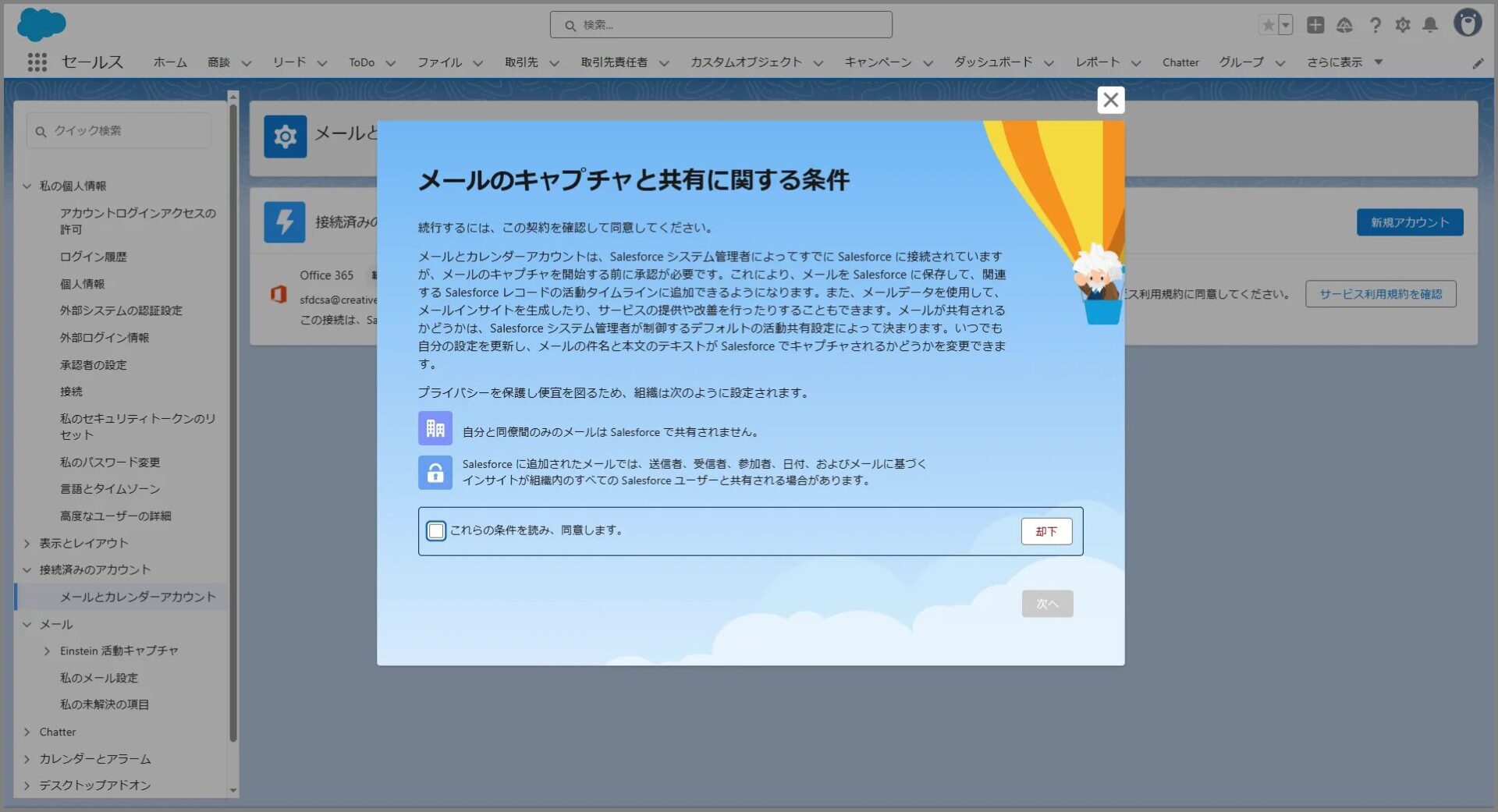Select 私のパスワード変更 in sidebar
Image resolution: width=1498 pixels, height=812 pixels.
click(x=110, y=463)
